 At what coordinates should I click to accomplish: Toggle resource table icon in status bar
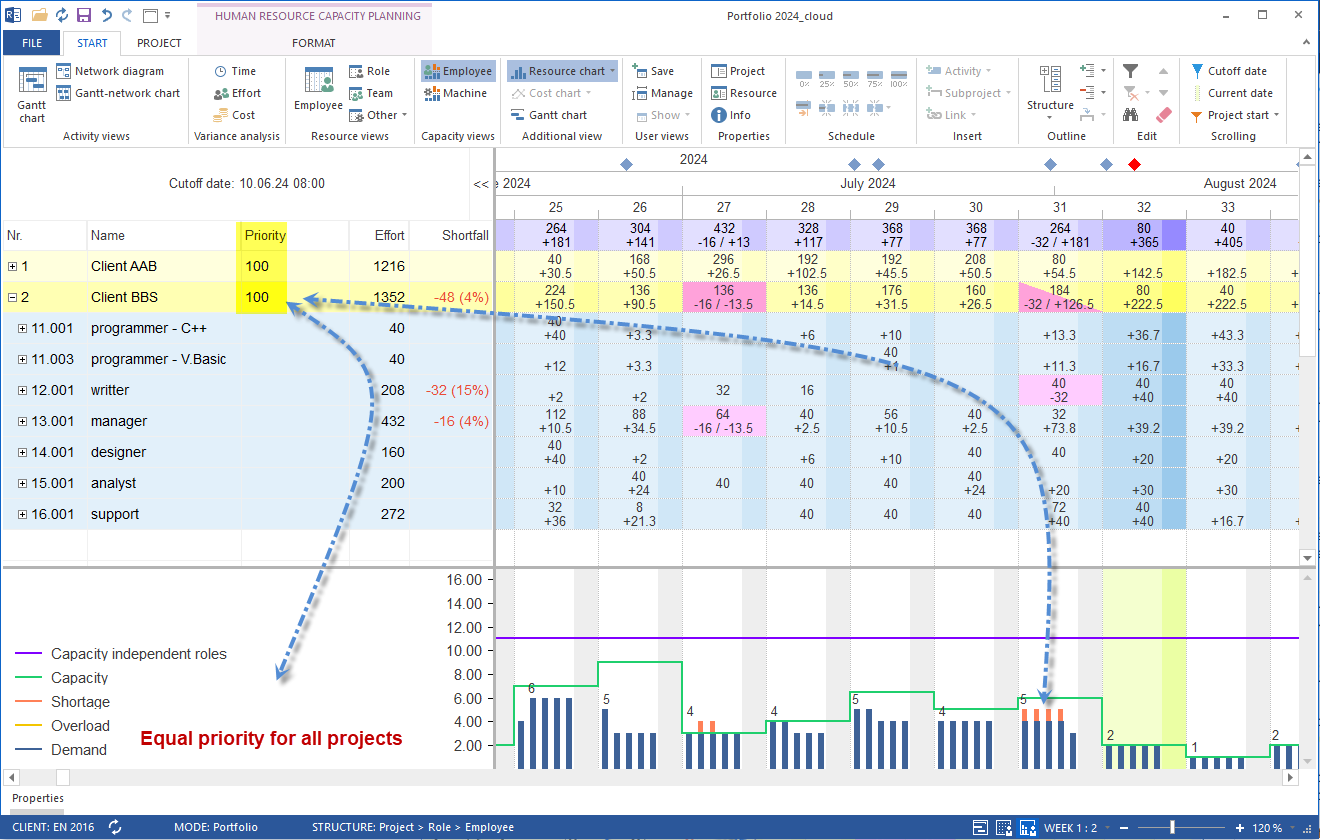coord(1005,828)
